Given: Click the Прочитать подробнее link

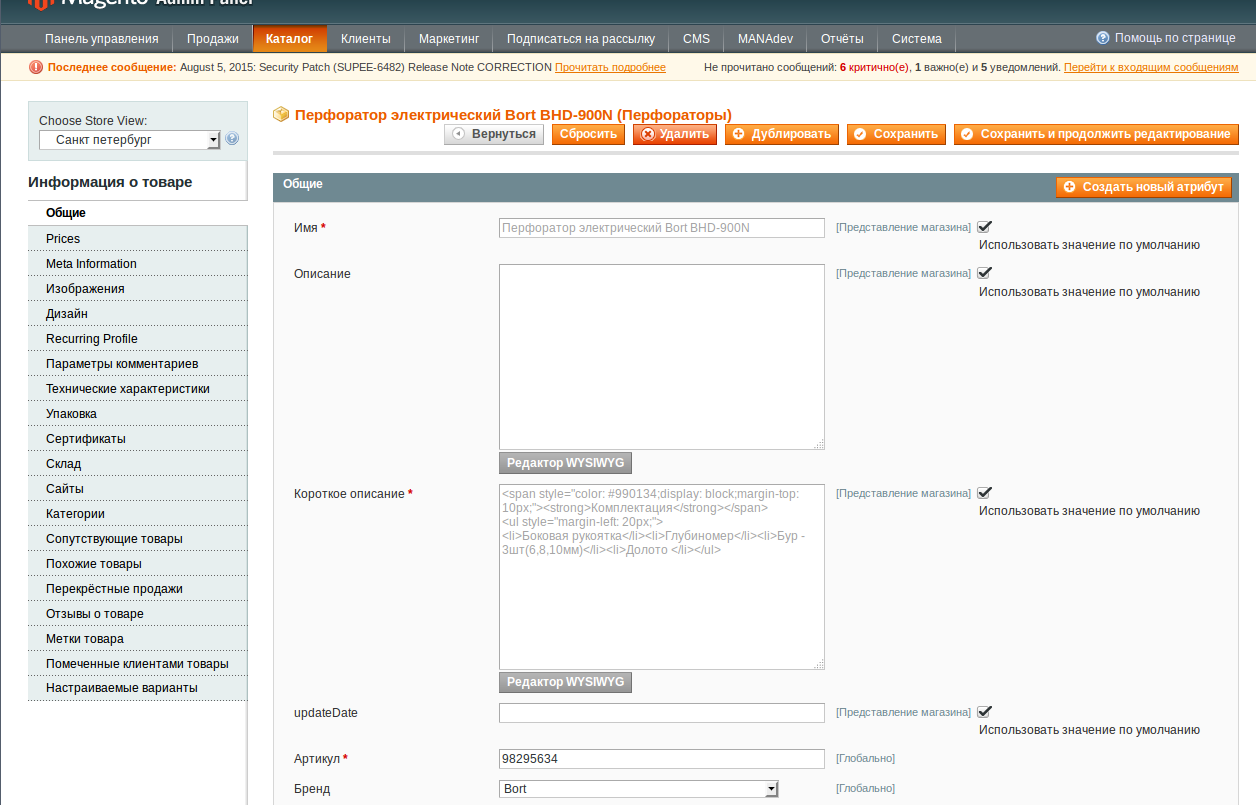Looking at the screenshot, I should click(610, 67).
